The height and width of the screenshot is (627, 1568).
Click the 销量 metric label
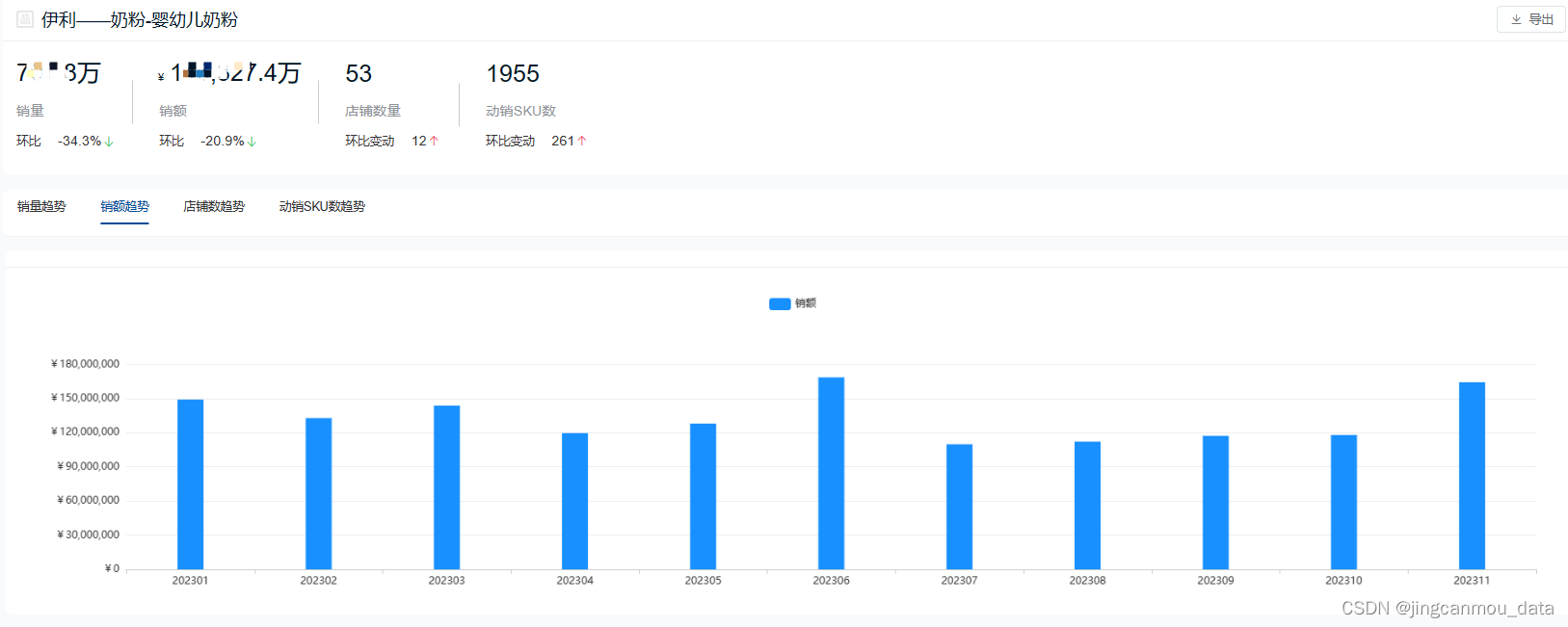[30, 111]
